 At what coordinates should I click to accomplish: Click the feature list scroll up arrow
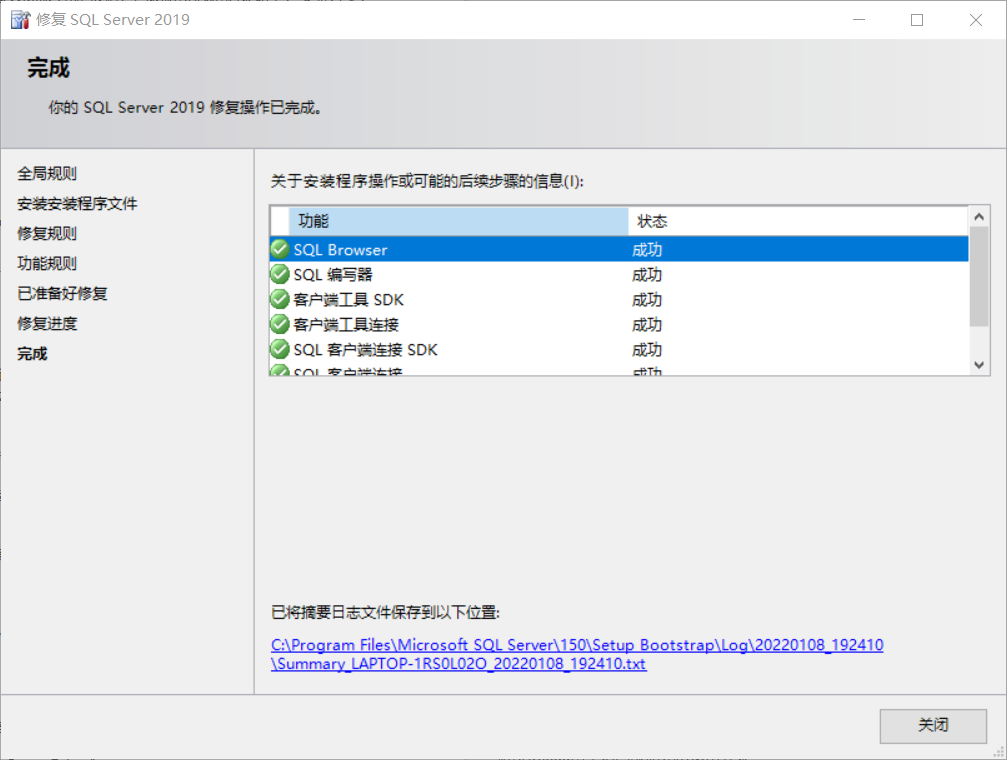pos(979,217)
